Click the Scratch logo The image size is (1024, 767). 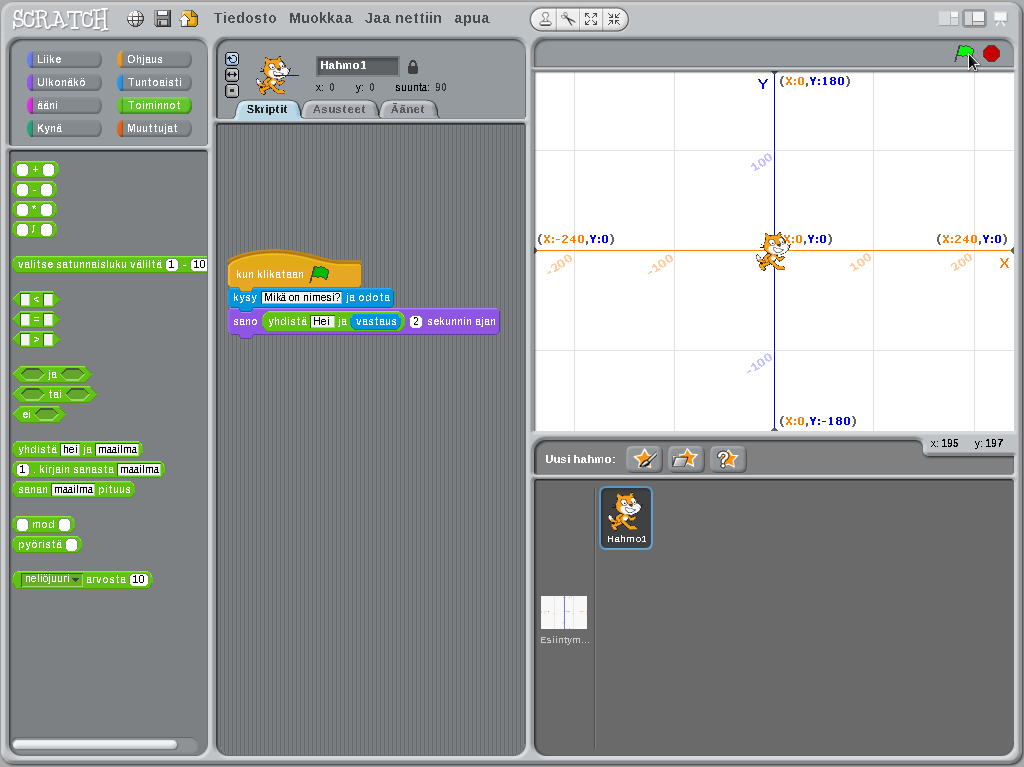coord(60,19)
